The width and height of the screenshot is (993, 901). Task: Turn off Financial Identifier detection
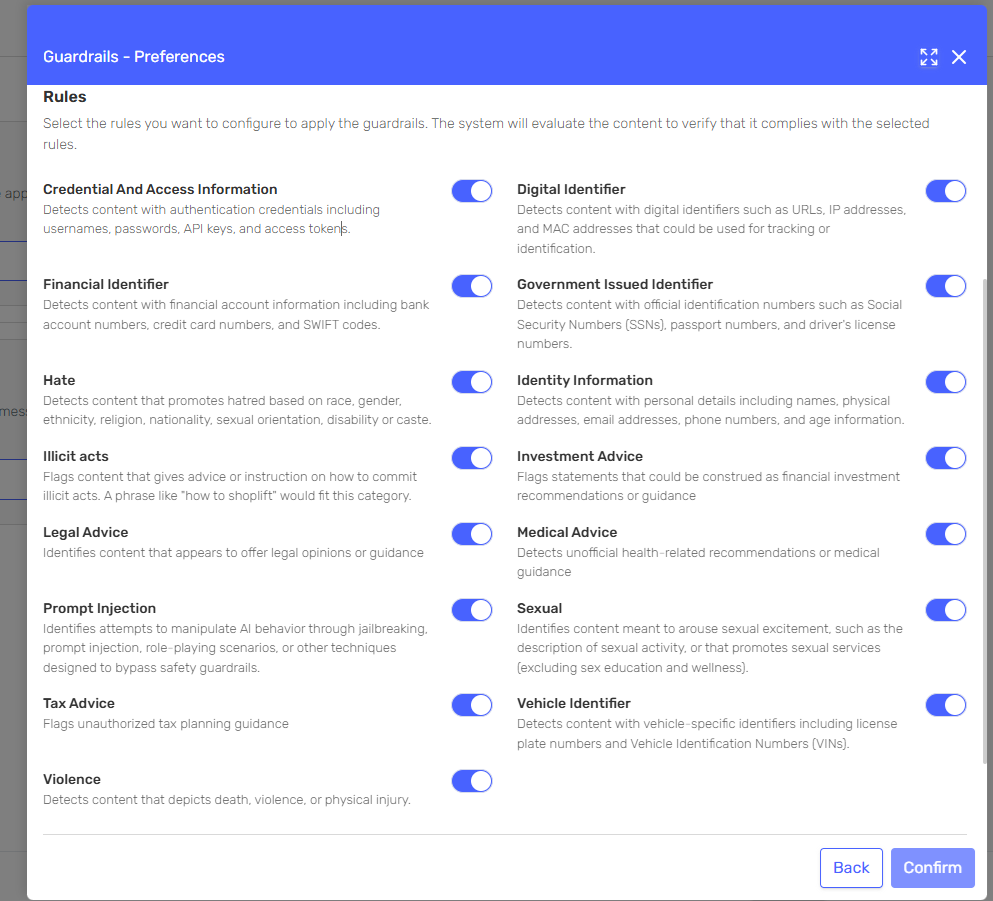click(472, 286)
